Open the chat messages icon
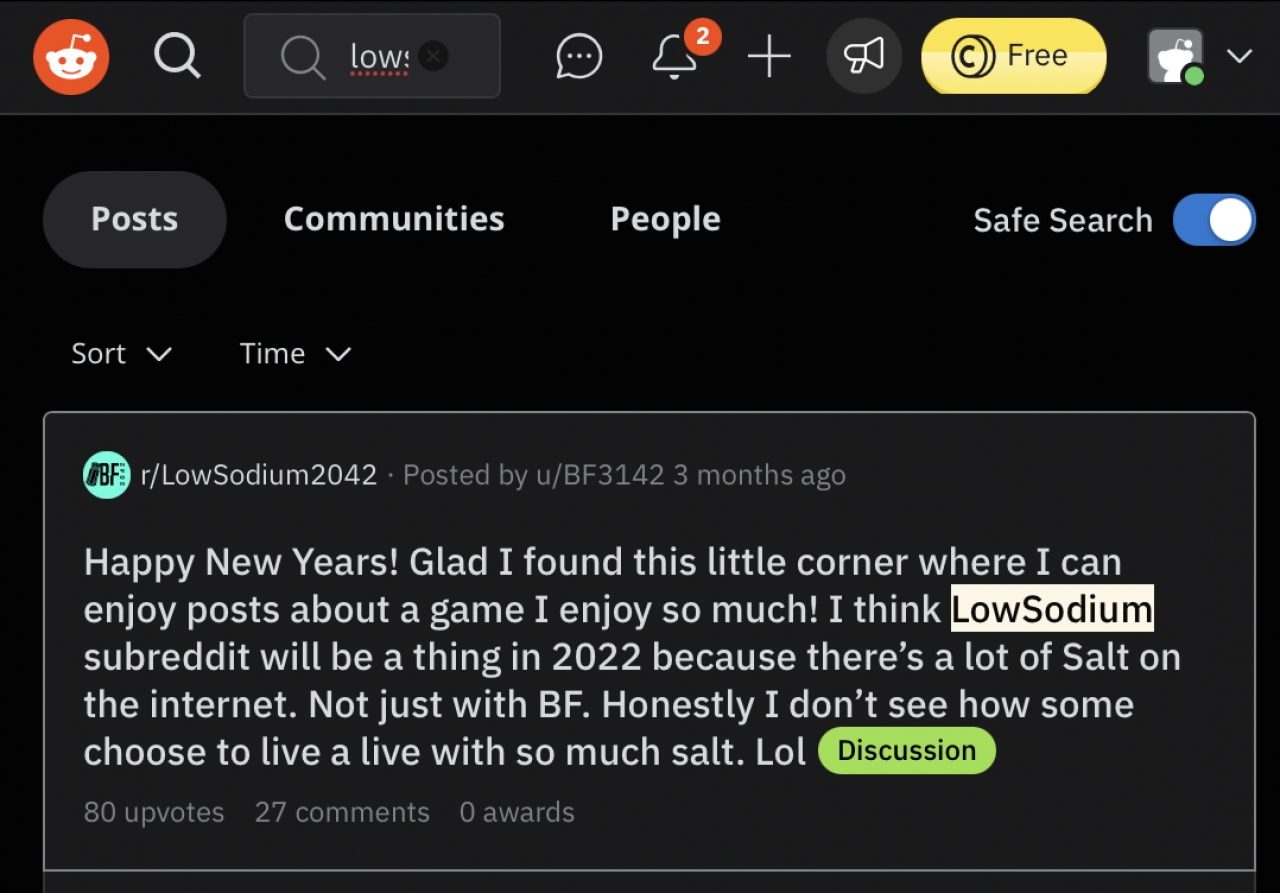Image resolution: width=1280 pixels, height=893 pixels. point(579,57)
